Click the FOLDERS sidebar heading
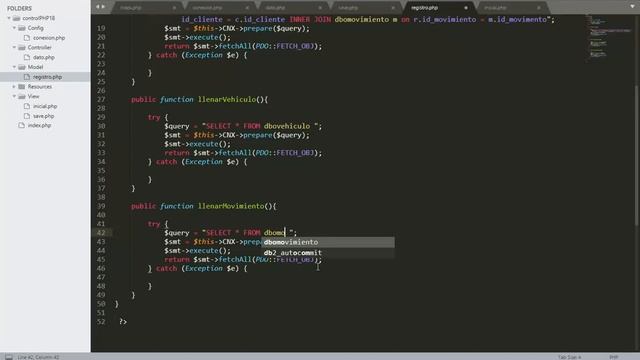640x360 pixels. 19,9
